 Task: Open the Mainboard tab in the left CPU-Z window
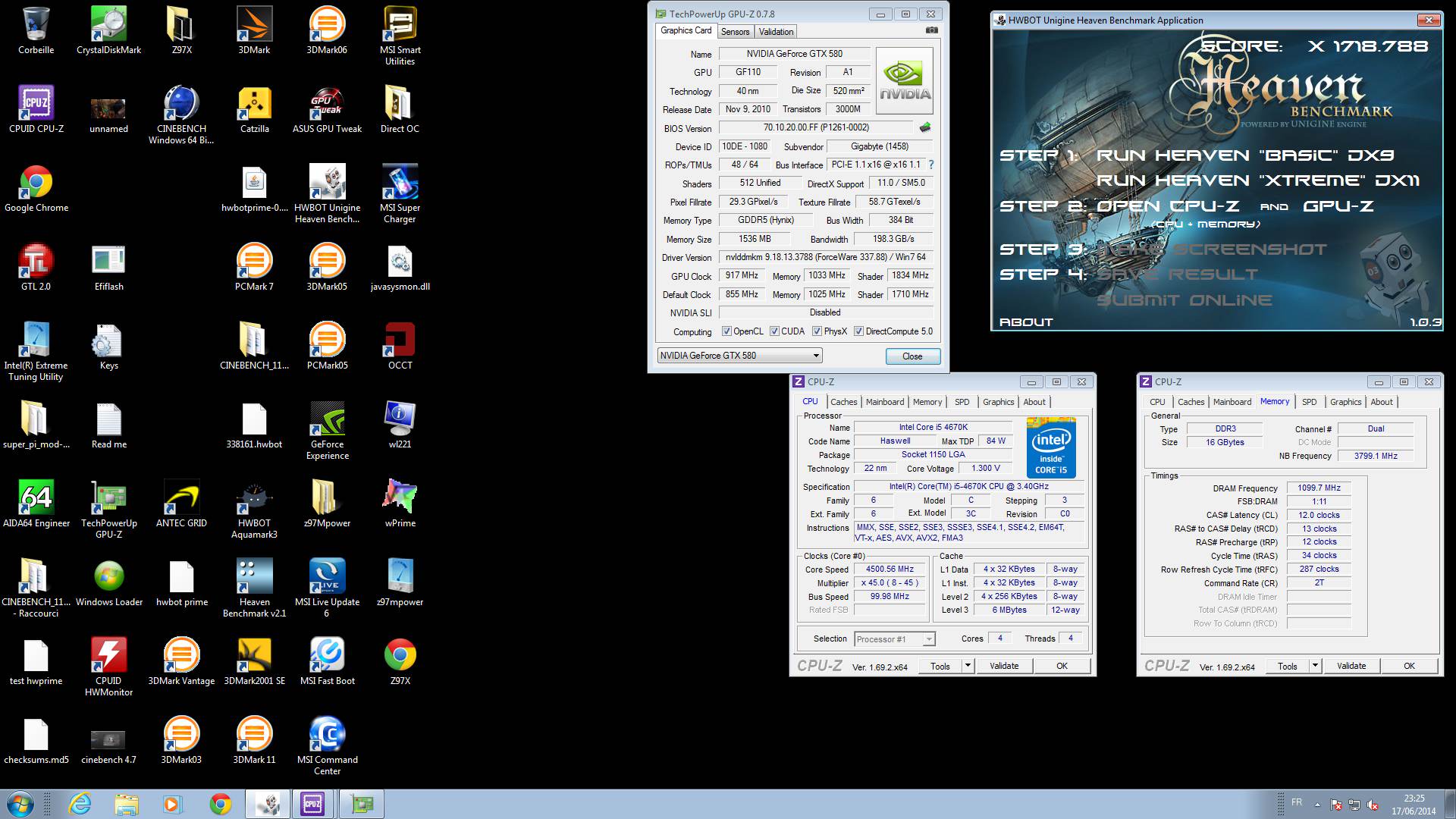[x=885, y=402]
